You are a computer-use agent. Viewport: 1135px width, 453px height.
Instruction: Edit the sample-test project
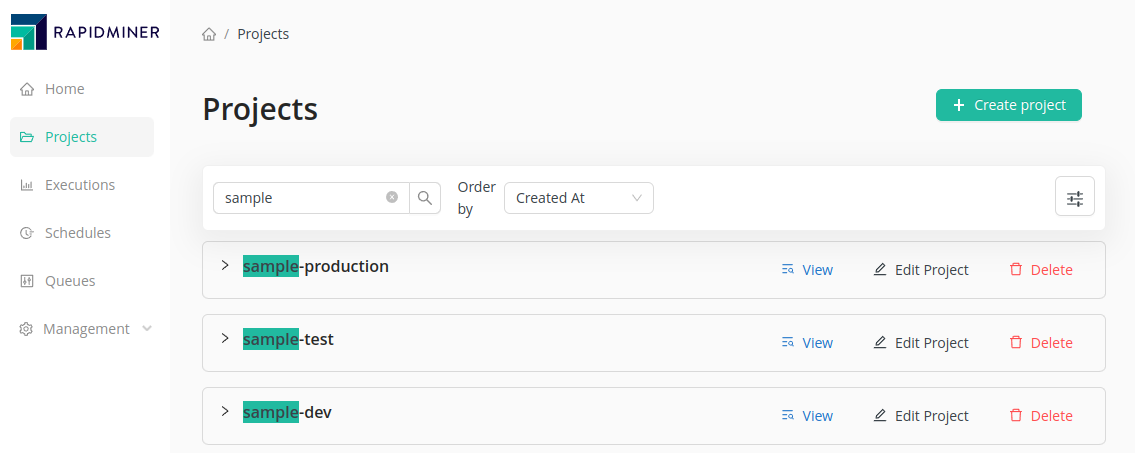click(921, 343)
